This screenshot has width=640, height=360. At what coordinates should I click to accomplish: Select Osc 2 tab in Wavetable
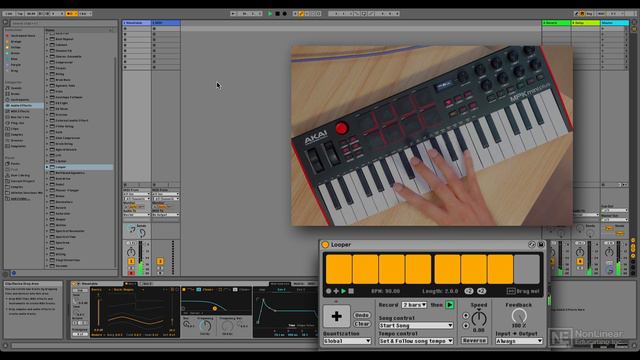coord(147,284)
